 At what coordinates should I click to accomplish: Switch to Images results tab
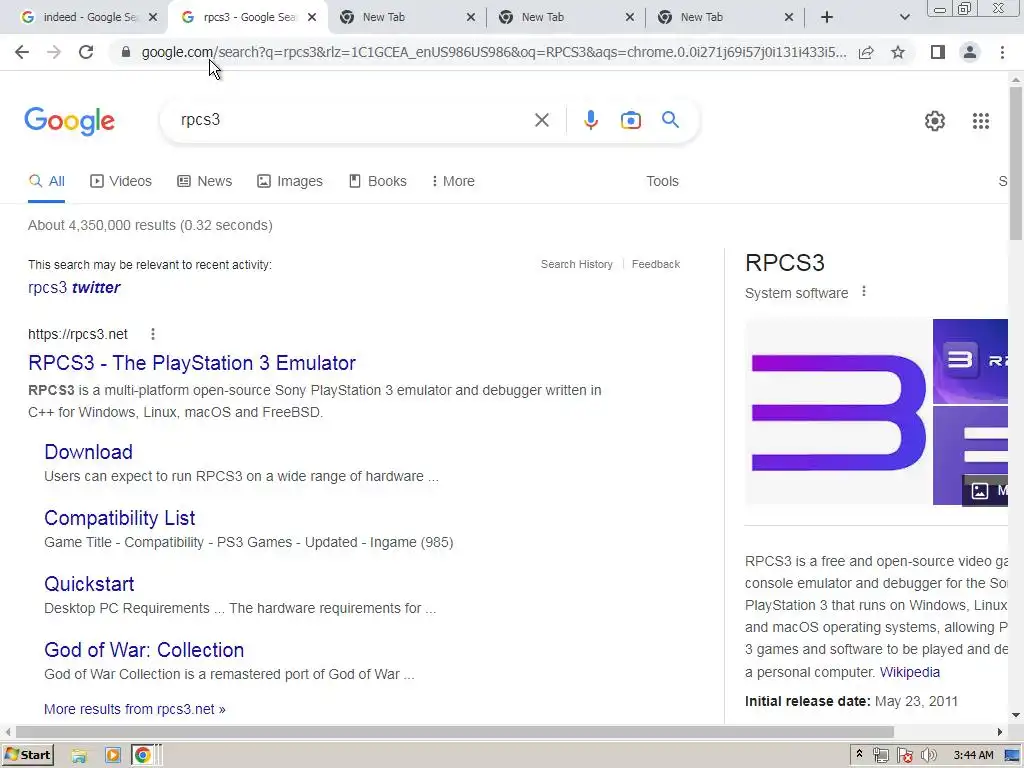click(x=290, y=182)
